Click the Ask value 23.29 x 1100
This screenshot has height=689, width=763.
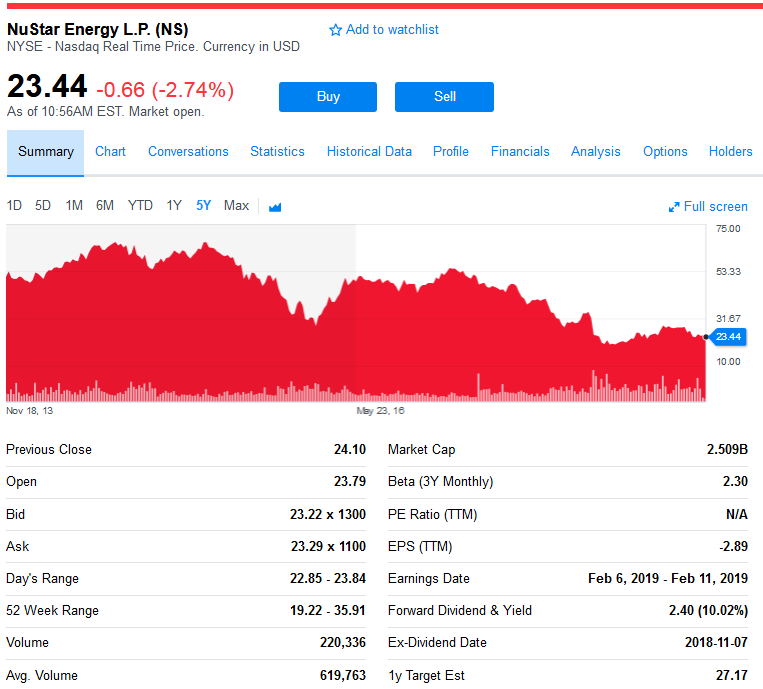(328, 547)
